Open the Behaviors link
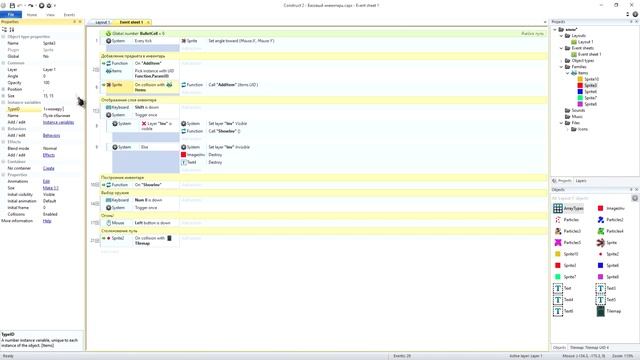 tap(51, 135)
